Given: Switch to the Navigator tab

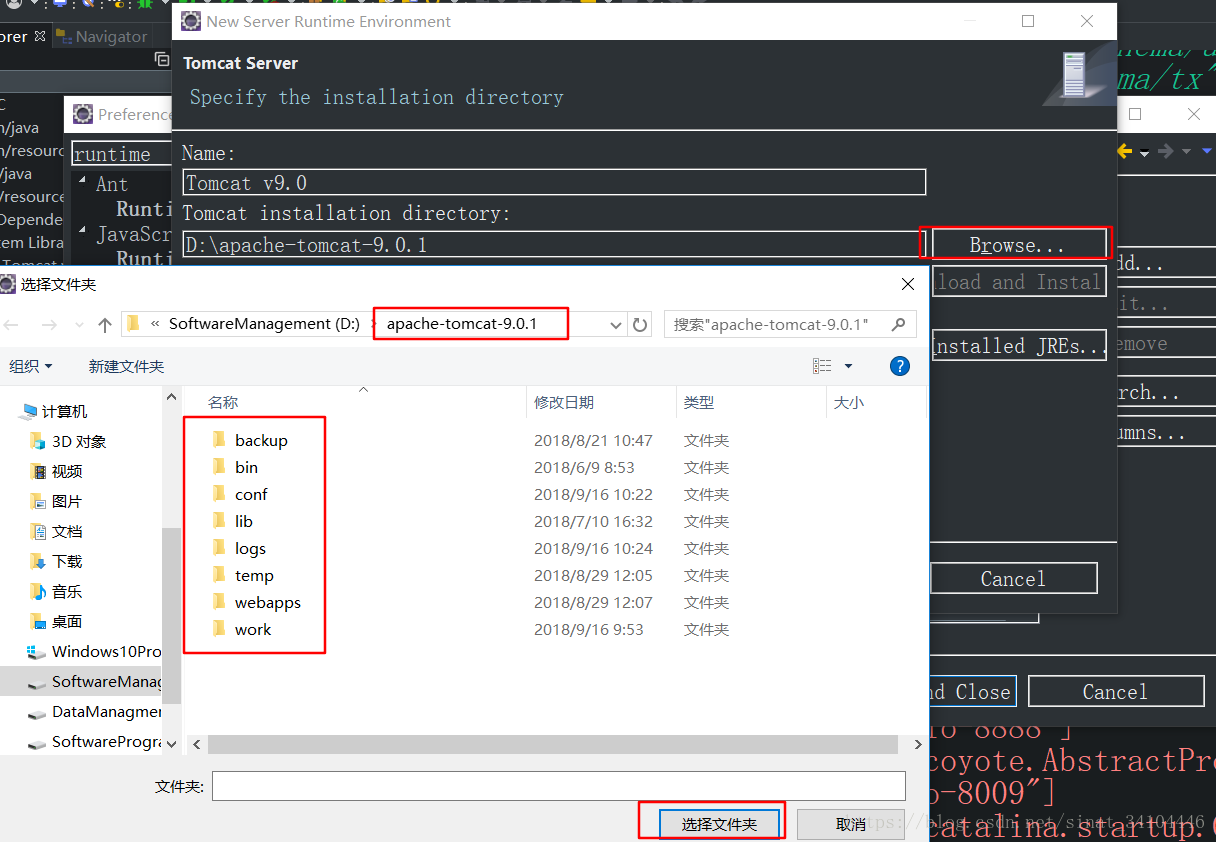Looking at the screenshot, I should point(102,36).
